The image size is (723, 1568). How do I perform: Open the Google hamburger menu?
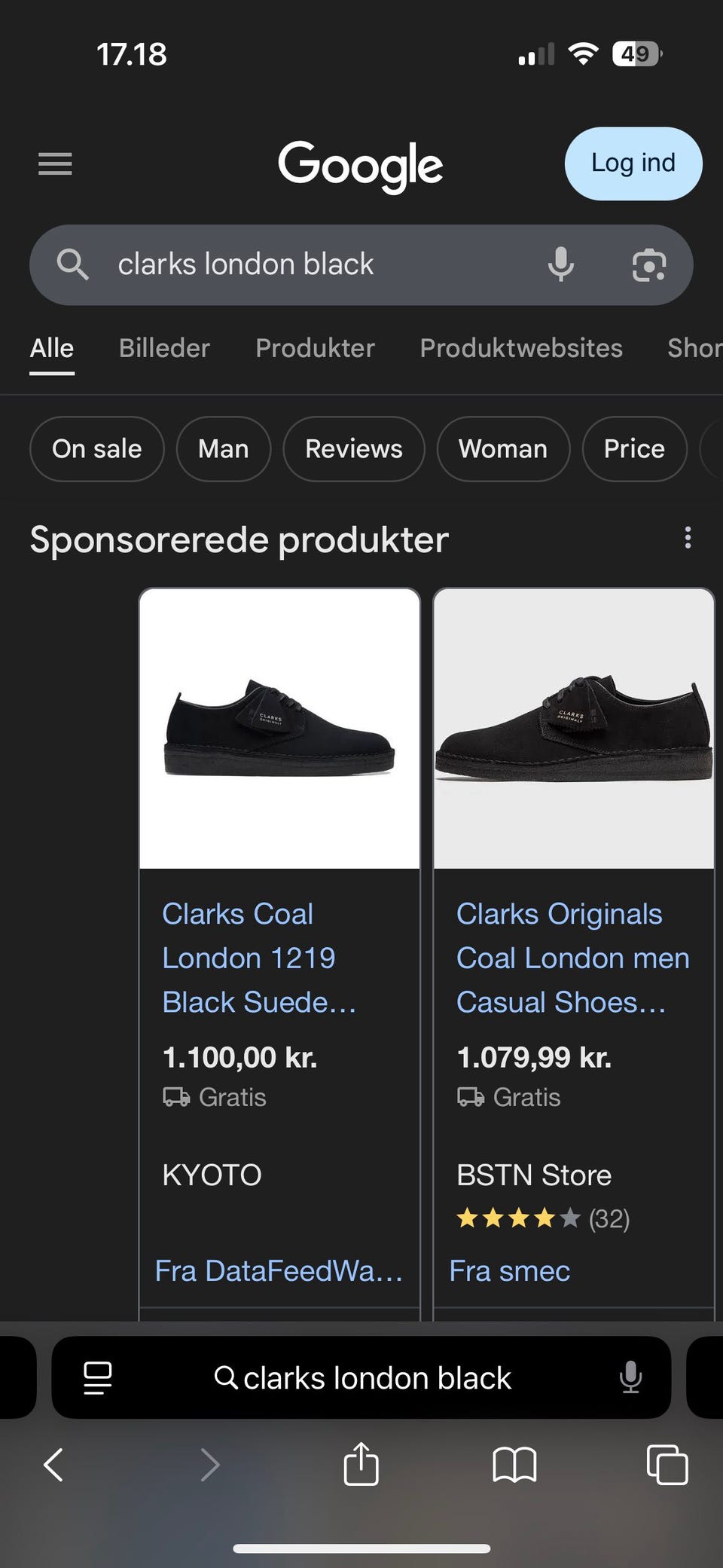pos(55,164)
